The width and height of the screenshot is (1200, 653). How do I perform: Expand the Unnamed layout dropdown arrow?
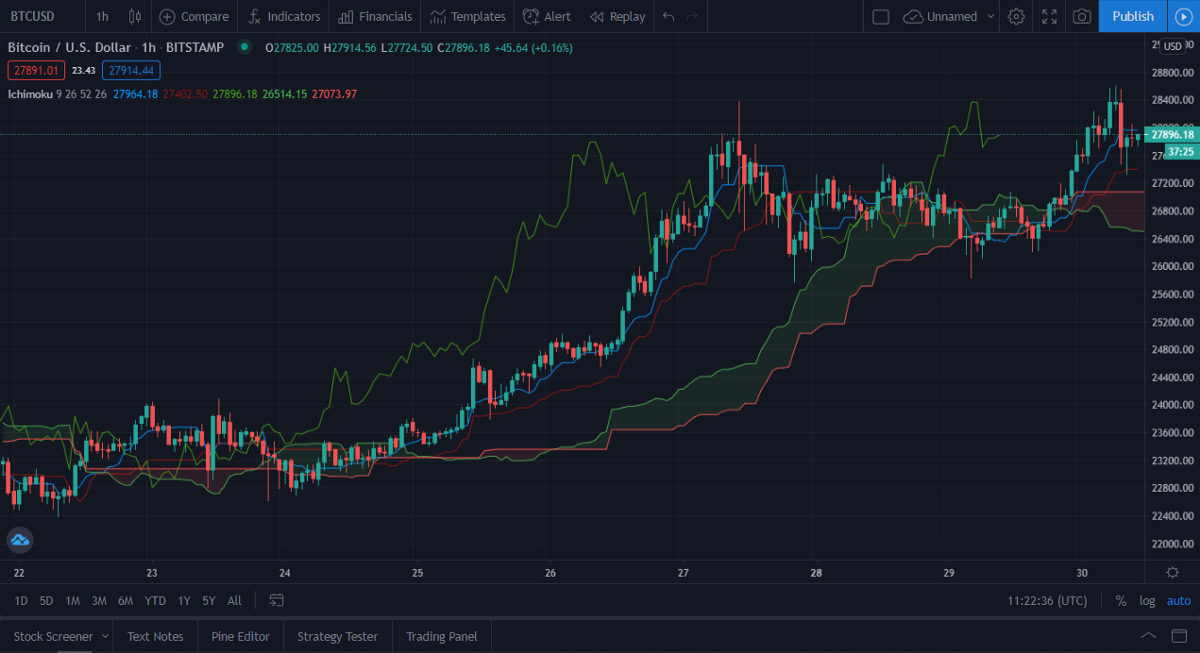tap(991, 16)
